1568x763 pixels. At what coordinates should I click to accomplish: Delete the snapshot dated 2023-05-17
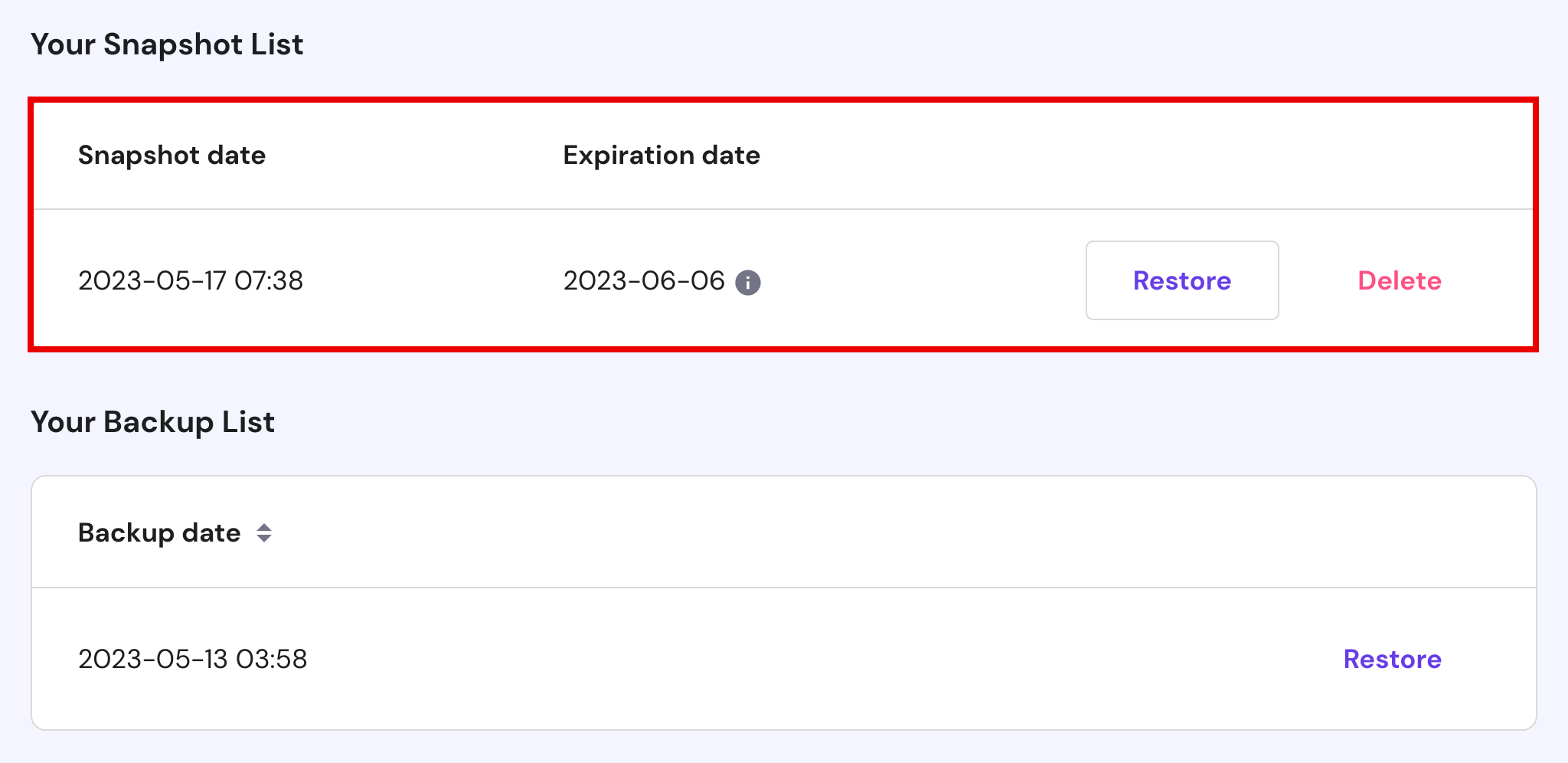pyautogui.click(x=1400, y=281)
